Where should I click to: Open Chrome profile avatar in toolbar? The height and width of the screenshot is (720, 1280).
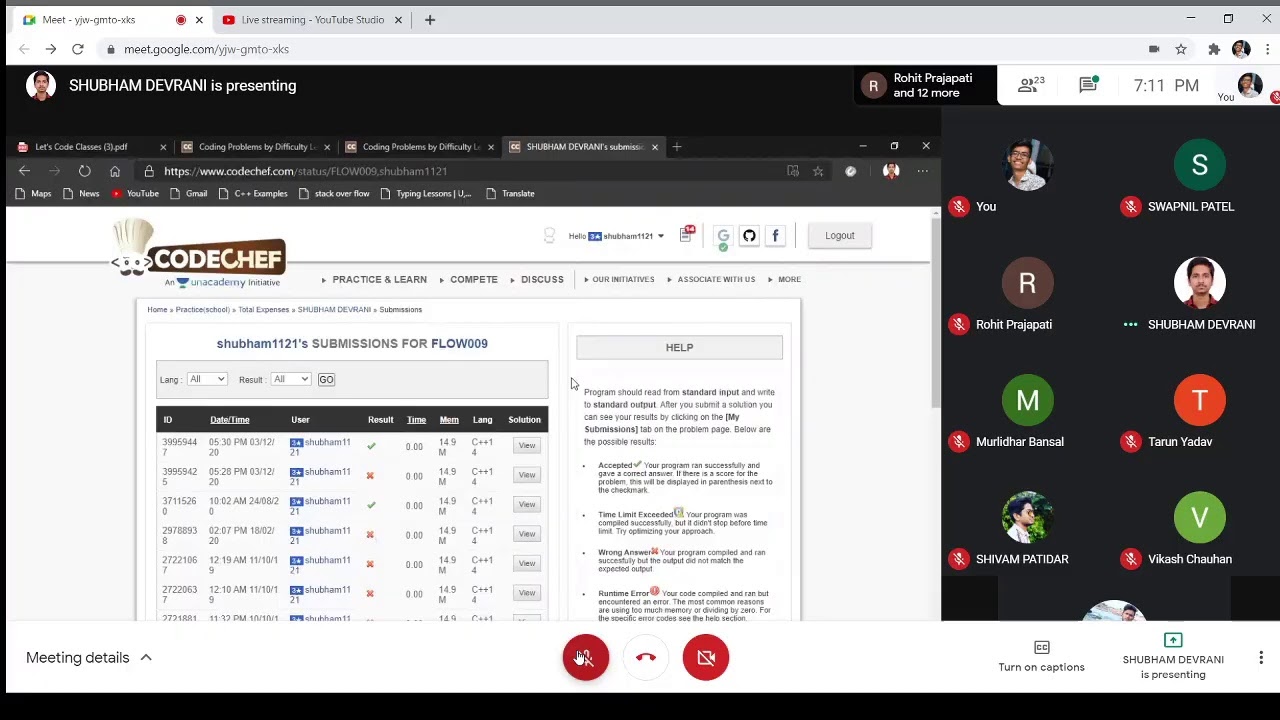pyautogui.click(x=1241, y=49)
